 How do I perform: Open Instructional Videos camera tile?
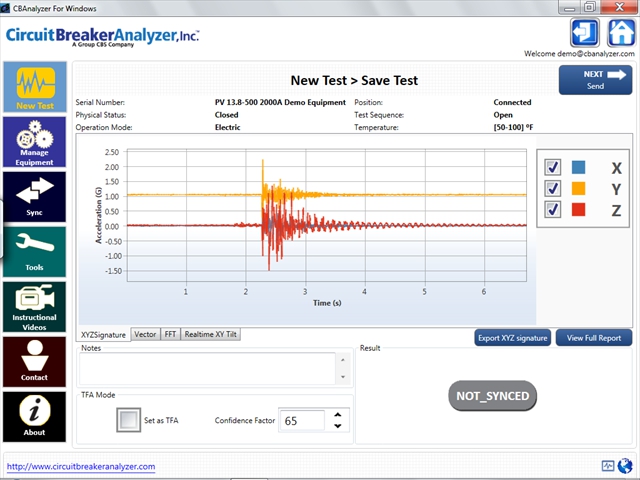[35, 307]
